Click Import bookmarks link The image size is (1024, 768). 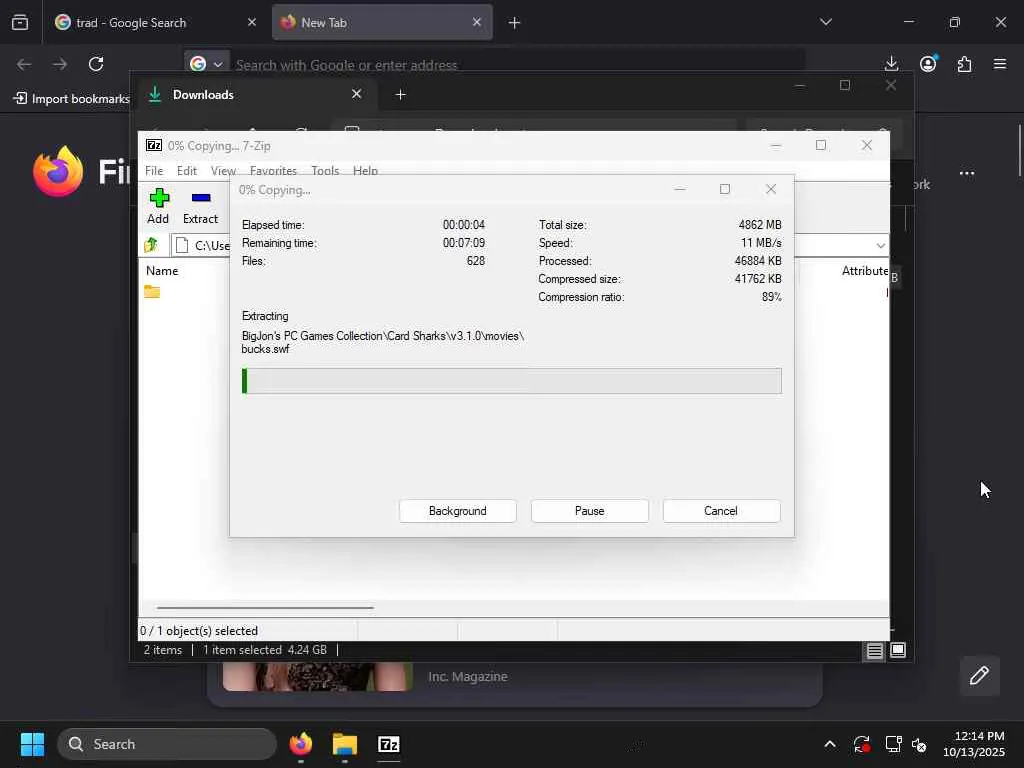pos(71,99)
